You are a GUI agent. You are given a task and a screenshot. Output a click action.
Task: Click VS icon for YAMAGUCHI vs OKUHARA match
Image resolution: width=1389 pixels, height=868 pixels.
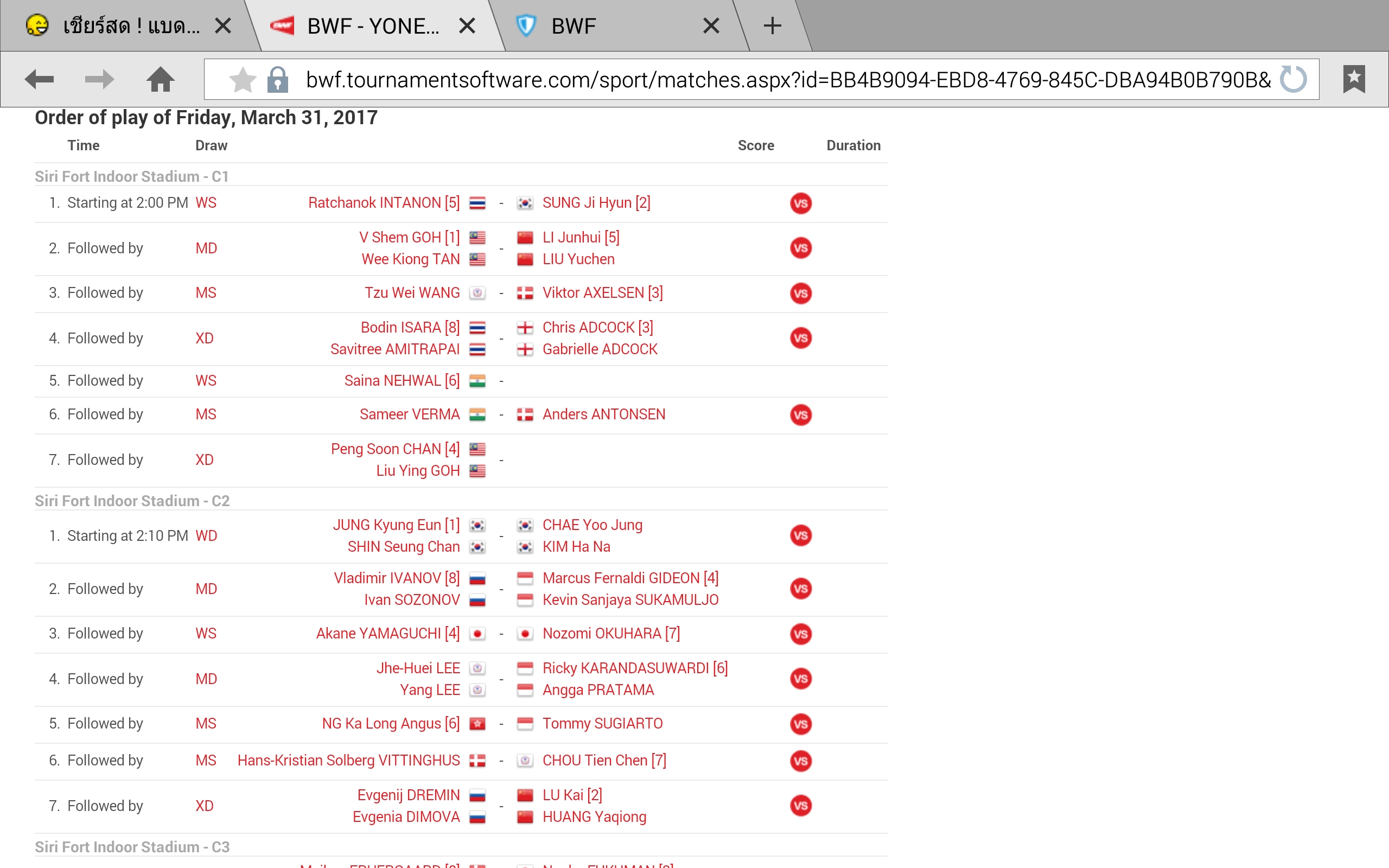click(x=800, y=634)
